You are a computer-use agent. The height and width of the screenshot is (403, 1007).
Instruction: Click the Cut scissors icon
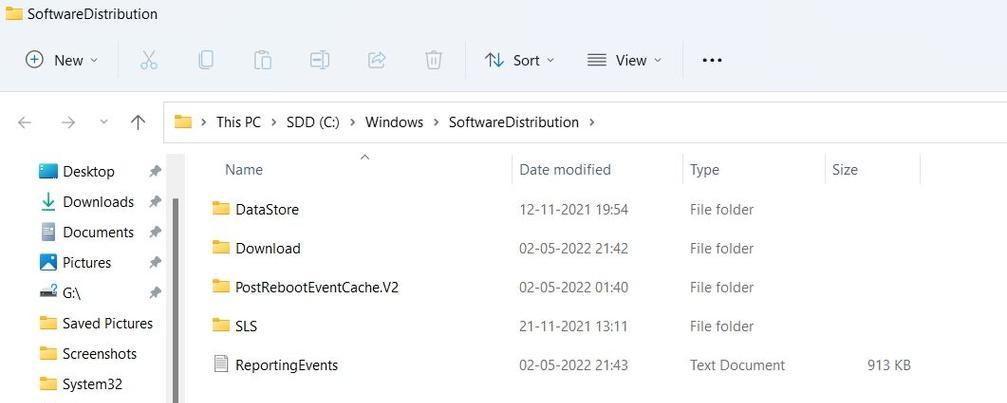coord(148,60)
